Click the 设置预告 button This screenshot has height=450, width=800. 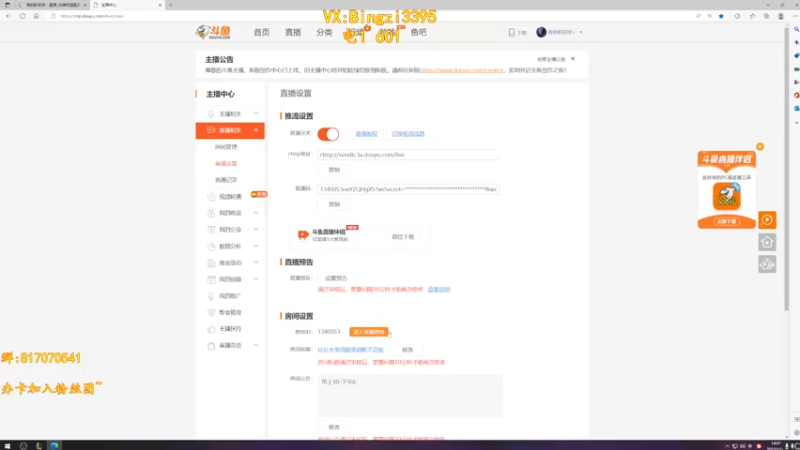pos(336,278)
